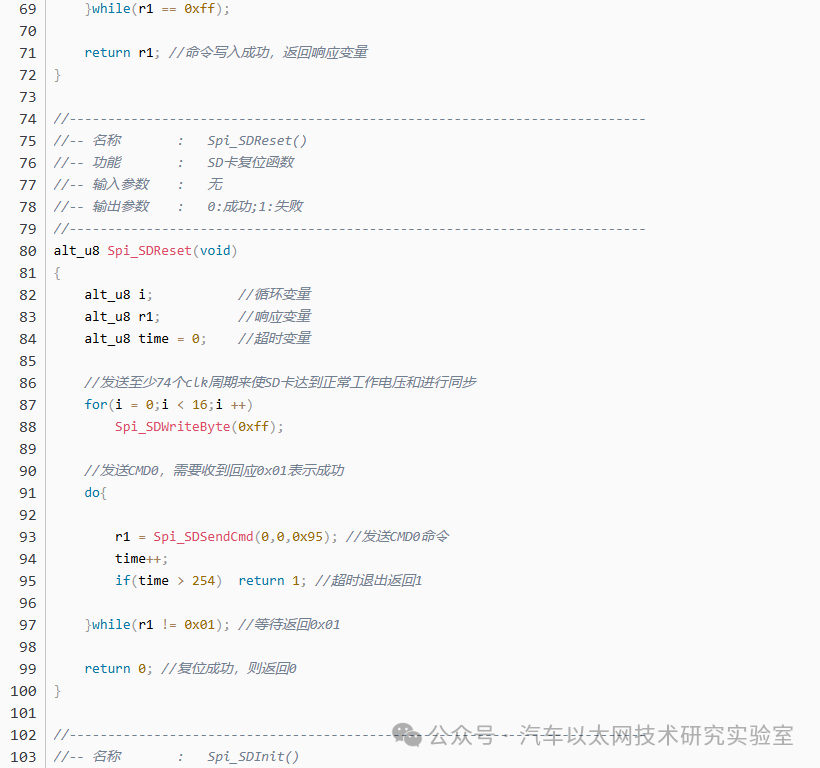Click the Spi_SDInit() comment text

coord(253,756)
